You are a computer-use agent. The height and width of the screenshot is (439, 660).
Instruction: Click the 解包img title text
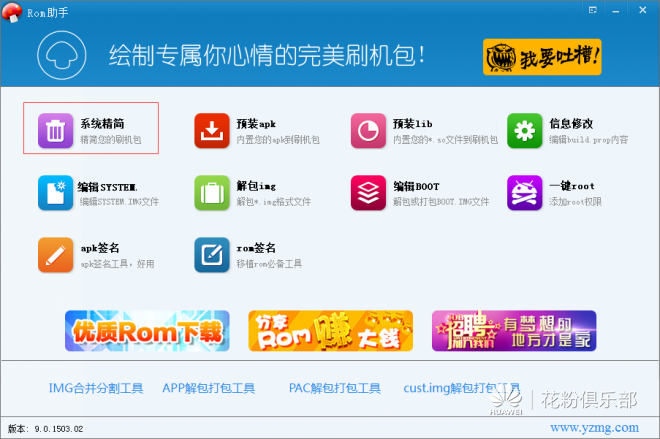pos(256,186)
